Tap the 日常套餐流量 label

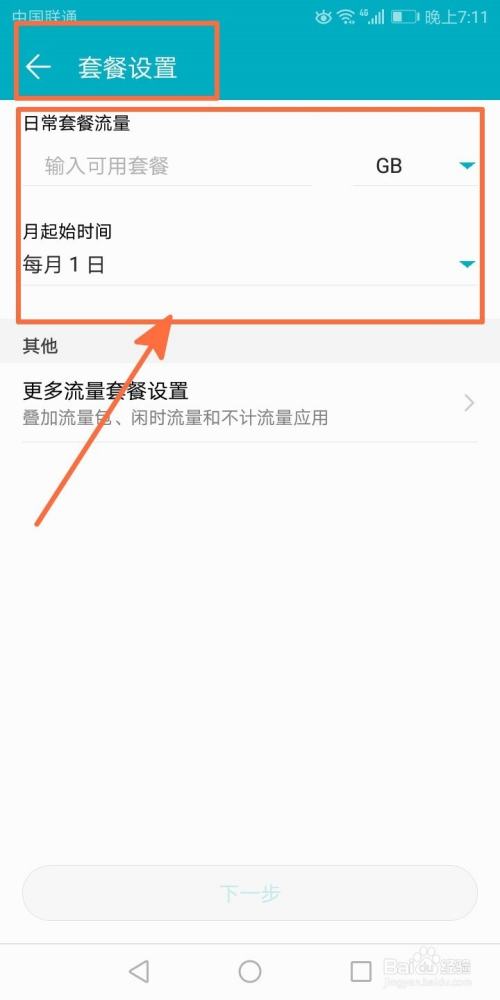(x=77, y=123)
